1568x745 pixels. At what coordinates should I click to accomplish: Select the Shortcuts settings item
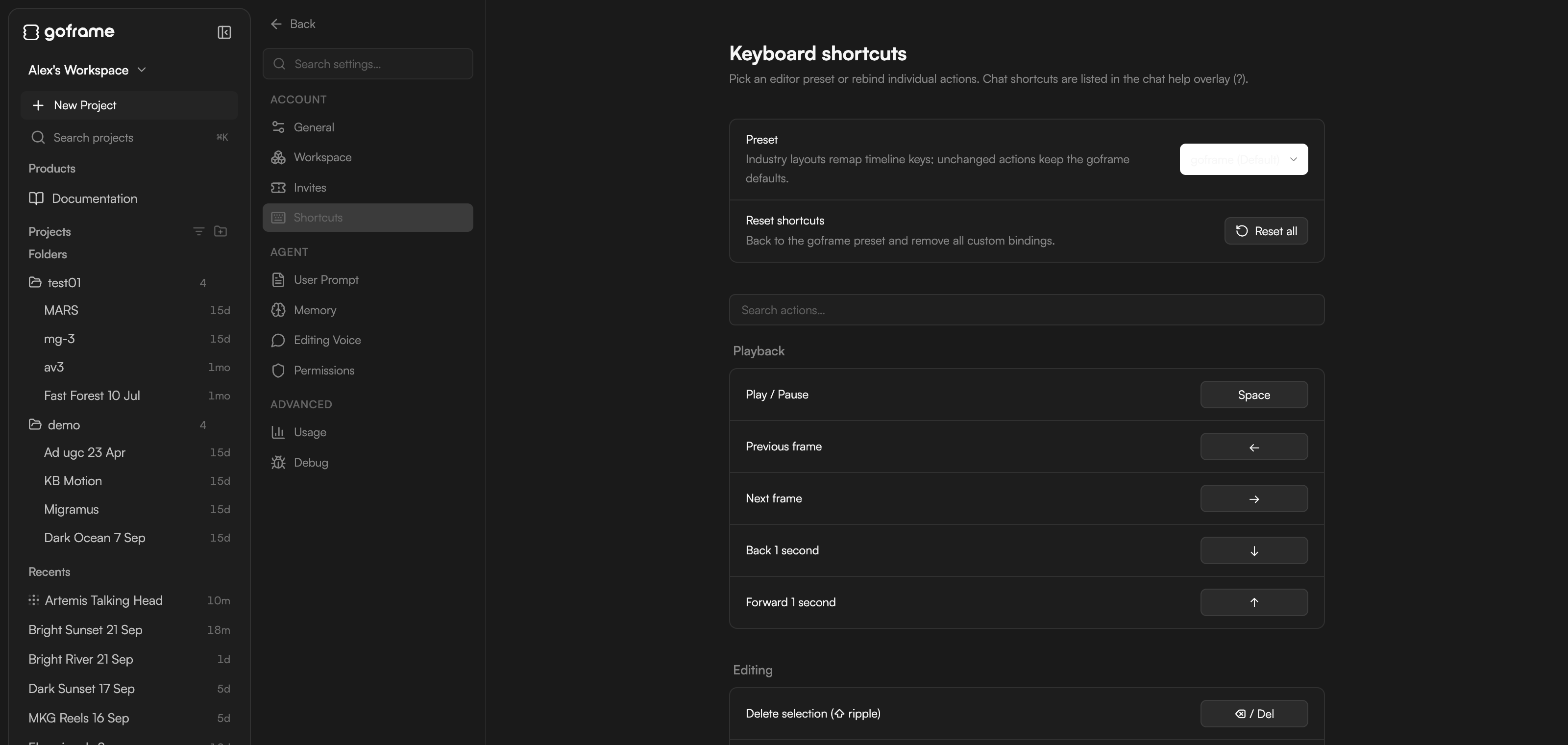[367, 217]
